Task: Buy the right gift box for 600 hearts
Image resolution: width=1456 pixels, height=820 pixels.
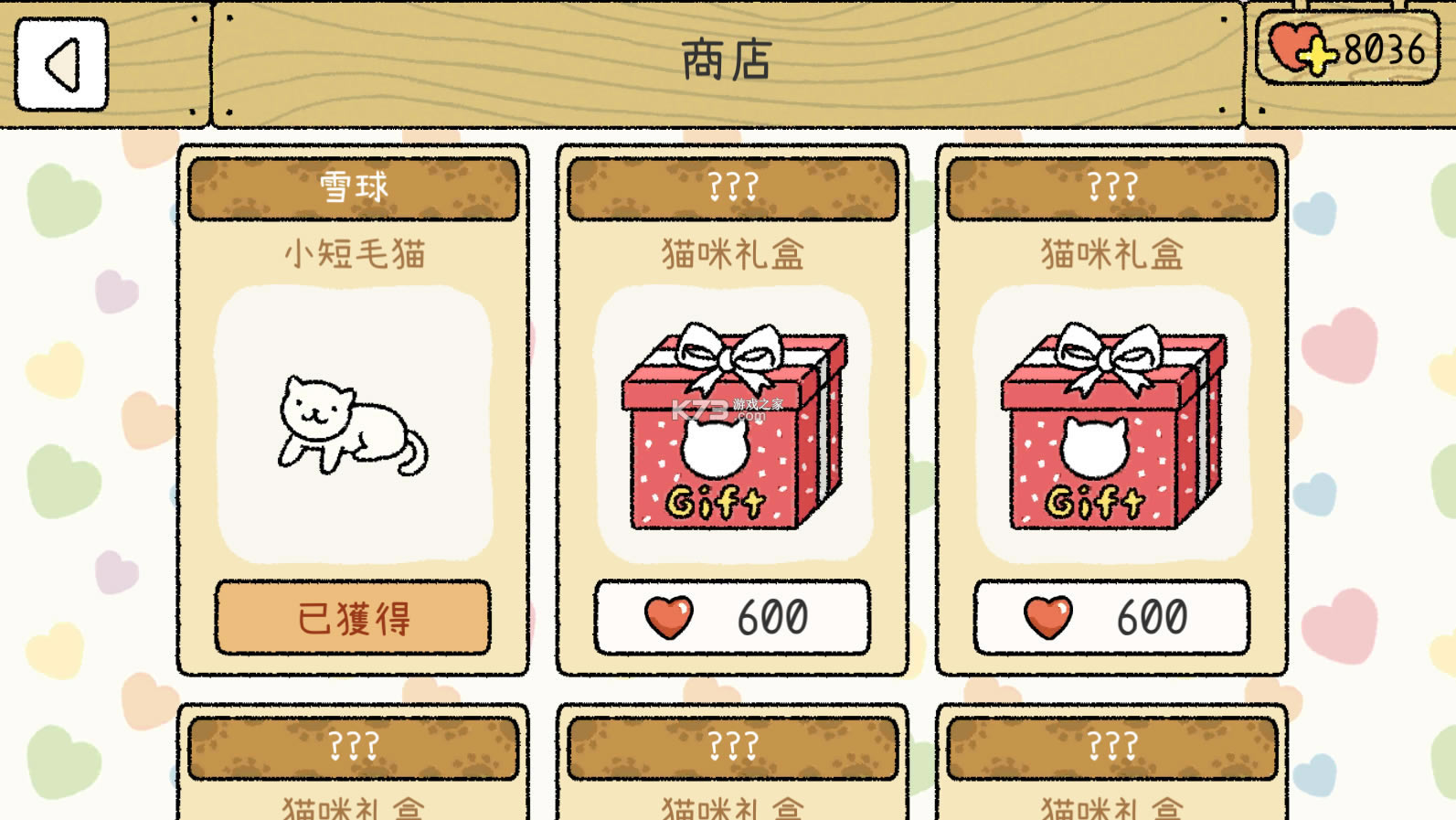Action: (1111, 617)
